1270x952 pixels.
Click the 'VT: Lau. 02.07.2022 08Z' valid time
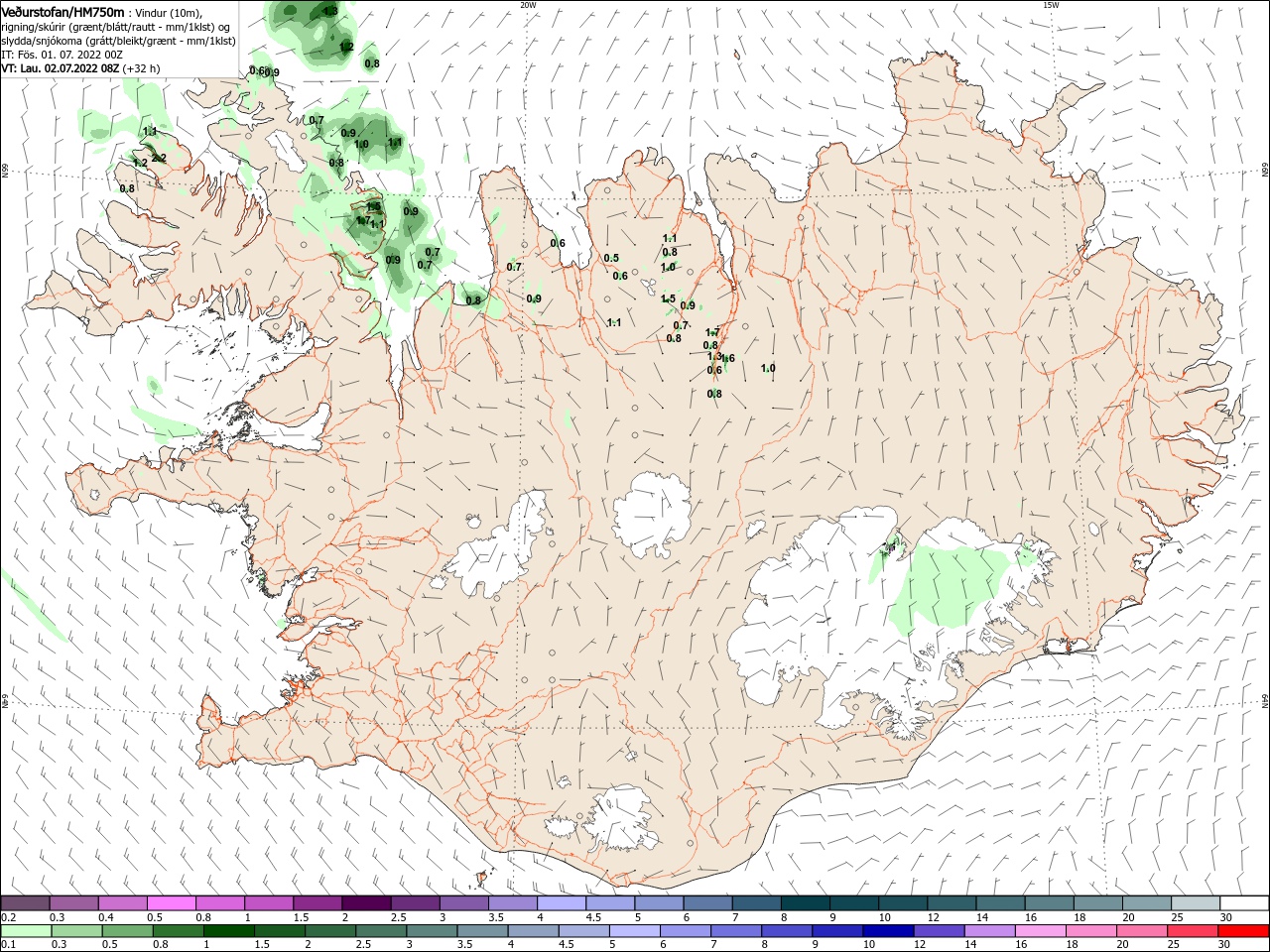tap(59, 68)
